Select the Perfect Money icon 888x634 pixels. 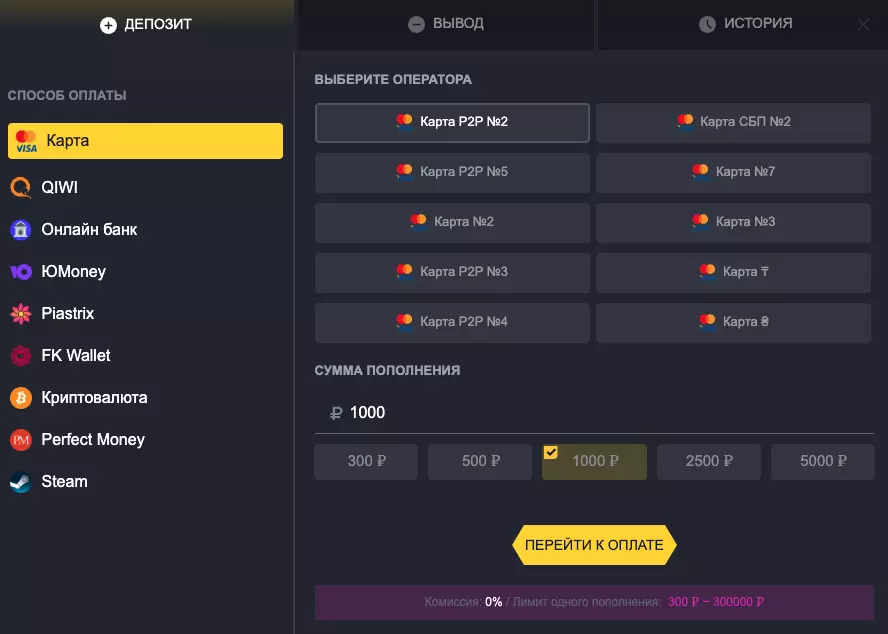tap(21, 439)
